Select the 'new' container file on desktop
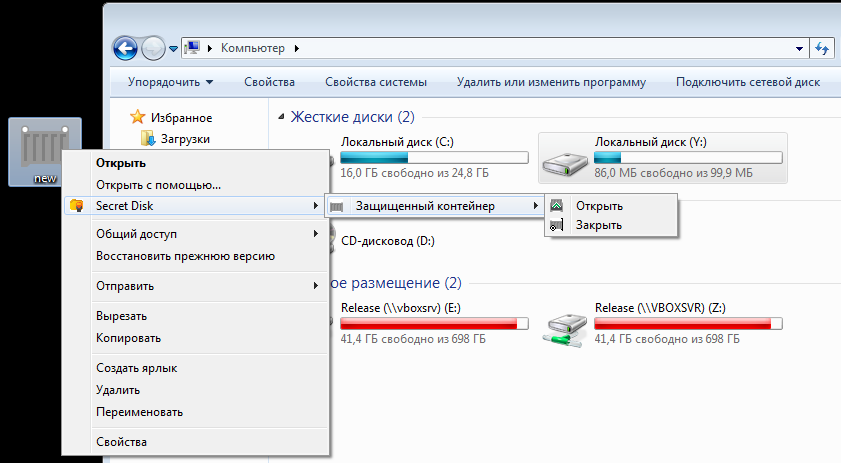Viewport: 841px width, 463px height. click(45, 152)
